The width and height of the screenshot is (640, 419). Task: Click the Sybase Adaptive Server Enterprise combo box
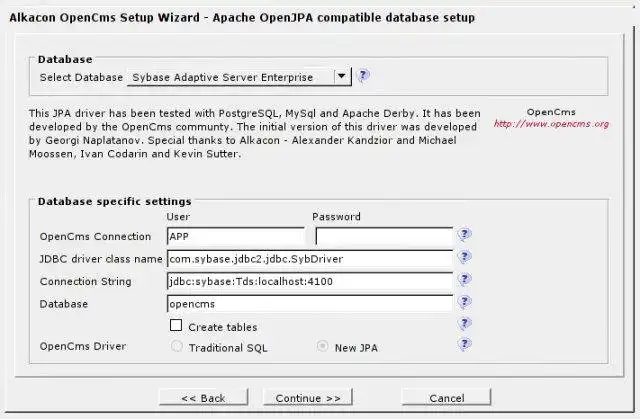click(x=230, y=77)
